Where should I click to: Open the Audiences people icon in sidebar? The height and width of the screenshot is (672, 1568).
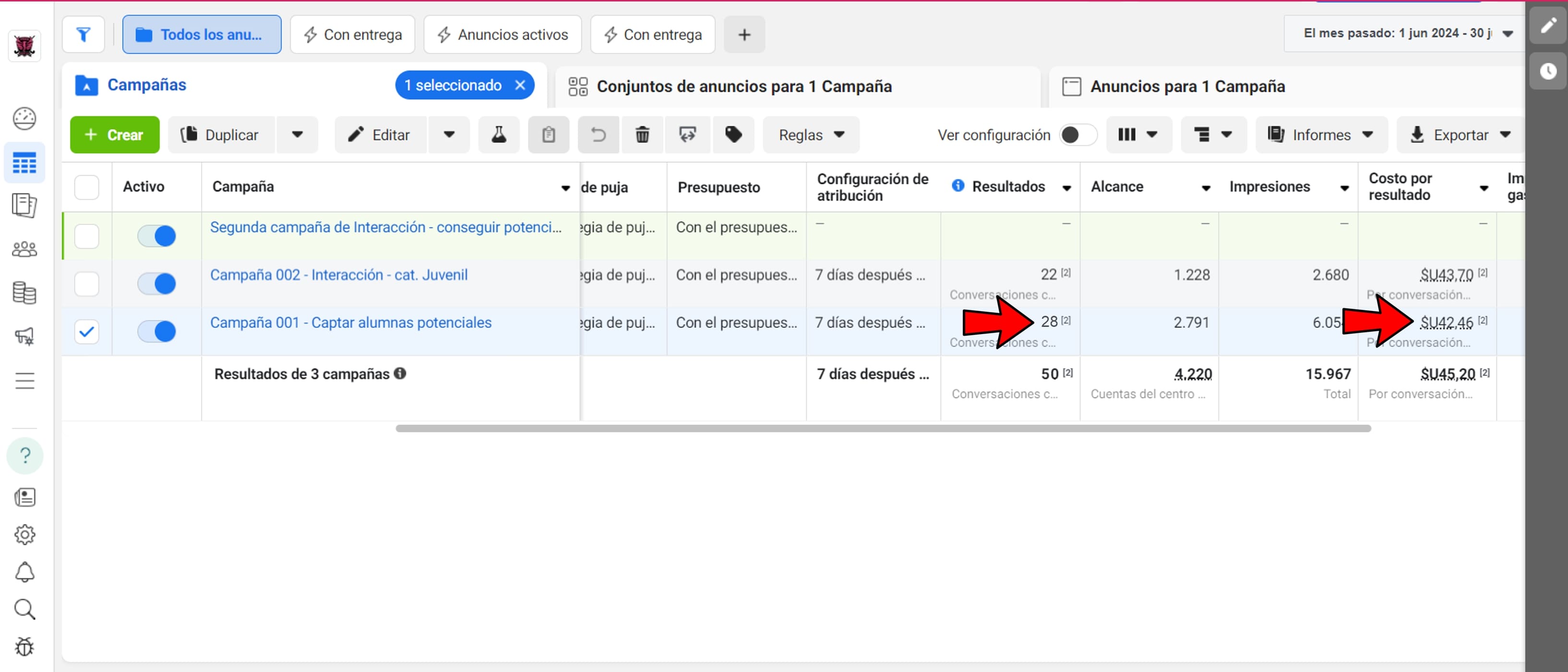(x=24, y=249)
